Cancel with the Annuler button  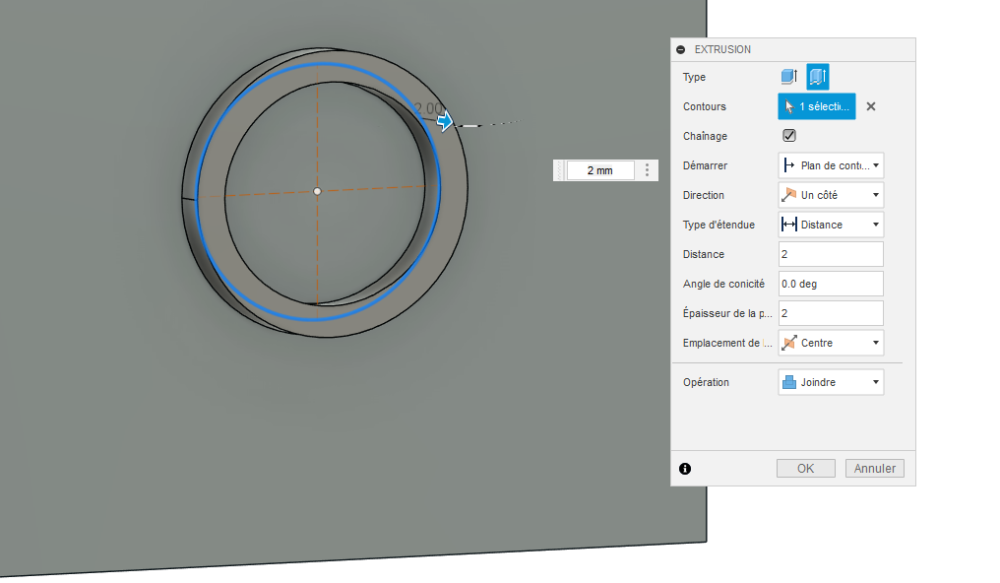(874, 468)
